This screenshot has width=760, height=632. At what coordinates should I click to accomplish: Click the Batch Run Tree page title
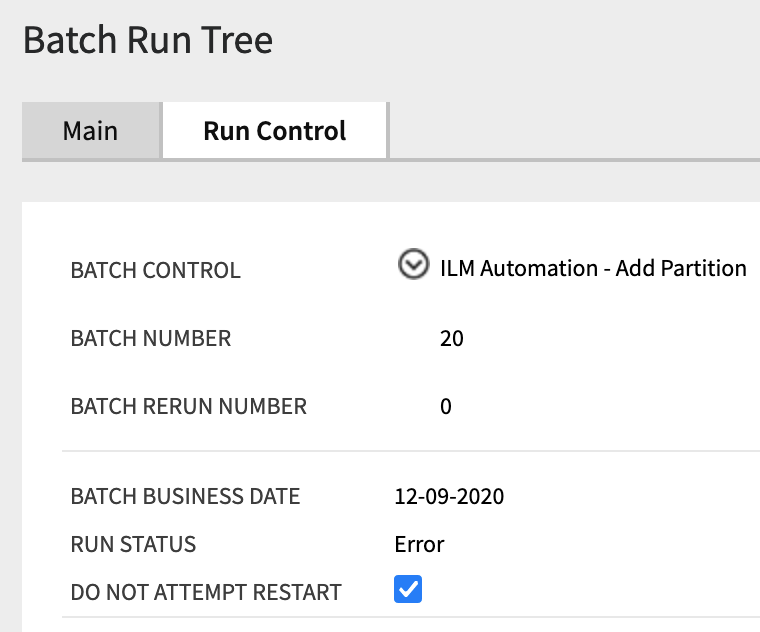point(148,41)
